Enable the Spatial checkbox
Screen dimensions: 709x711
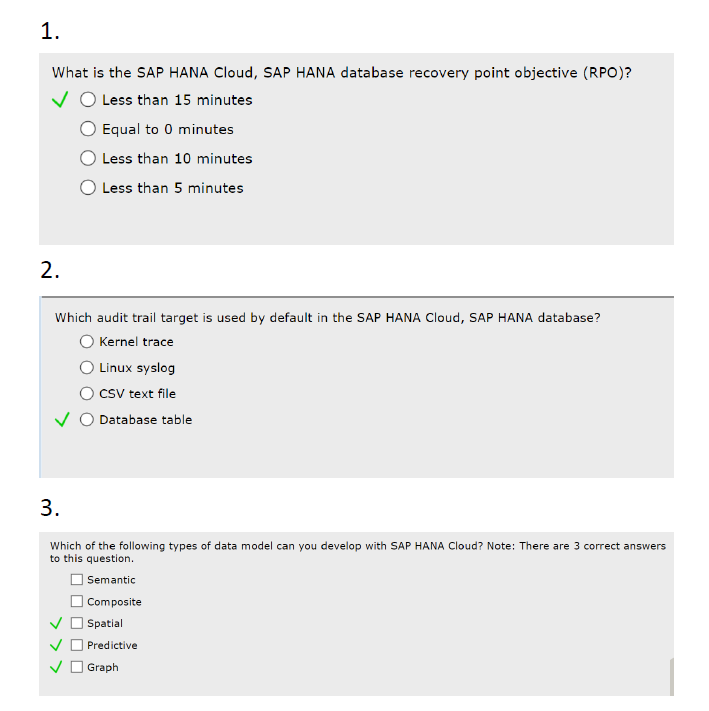pos(77,623)
